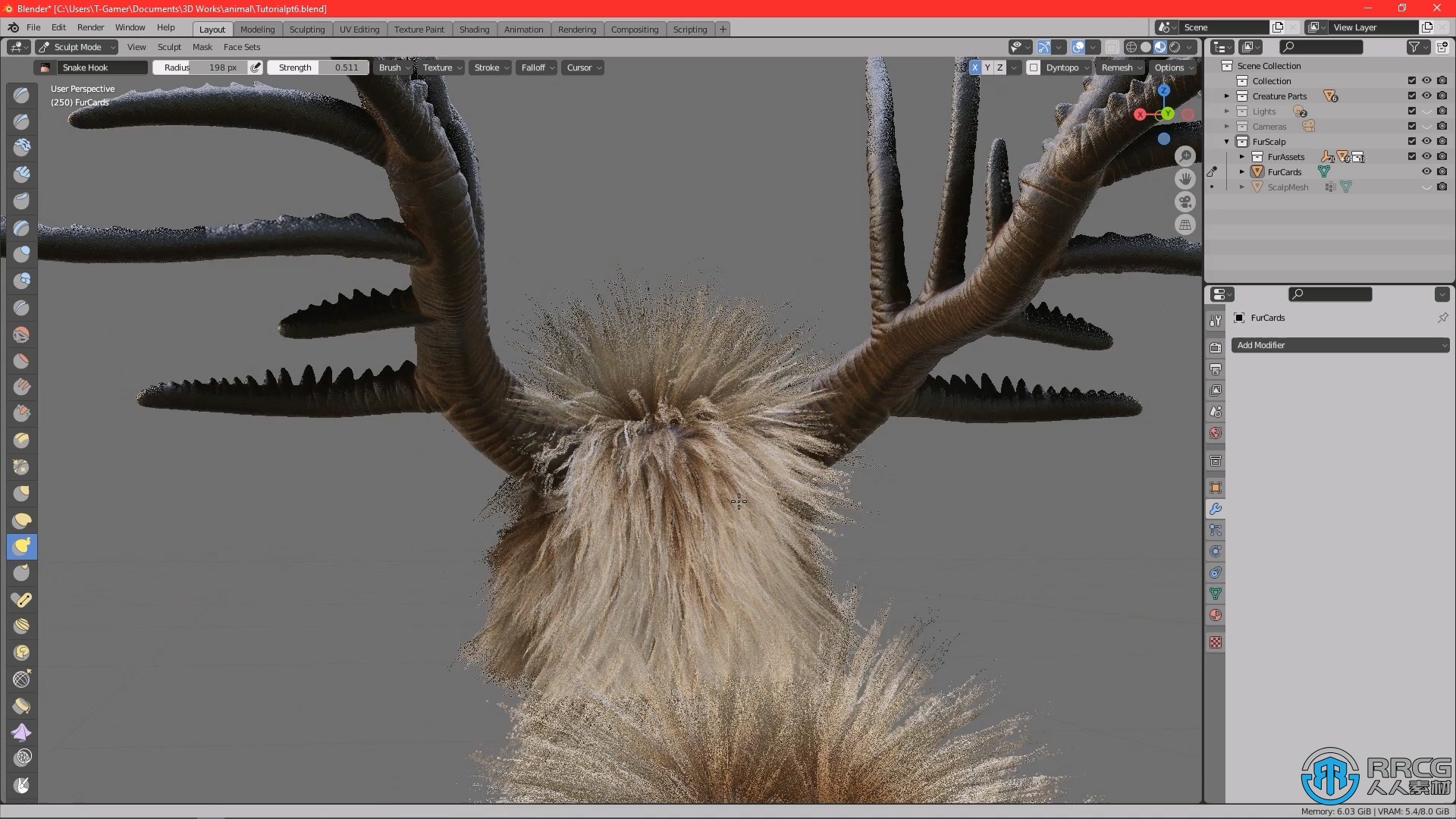Open the Tool properties tab
This screenshot has height=819, width=1456.
1216,321
